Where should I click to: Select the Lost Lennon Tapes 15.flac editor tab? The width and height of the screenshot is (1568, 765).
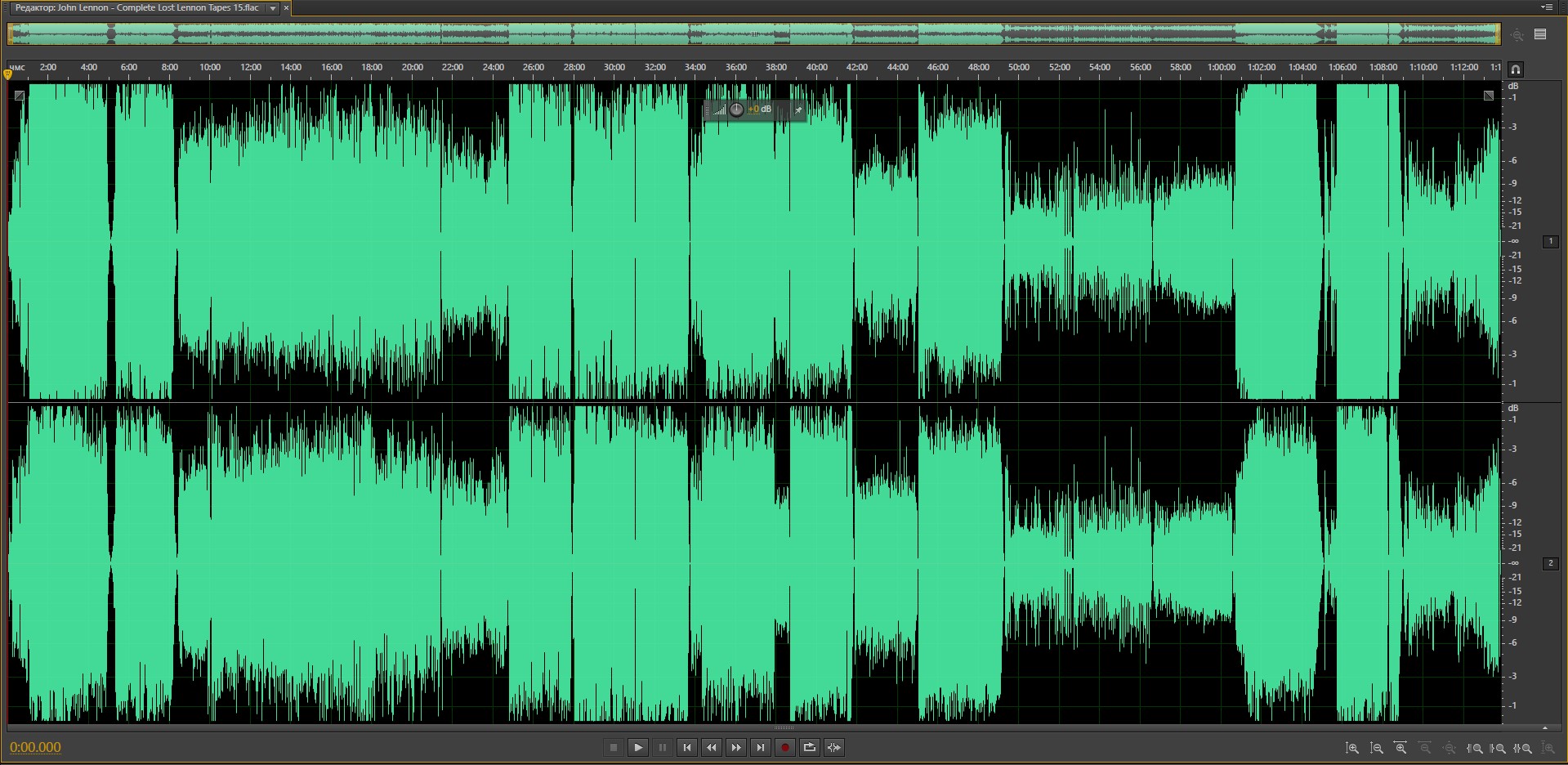[137, 8]
